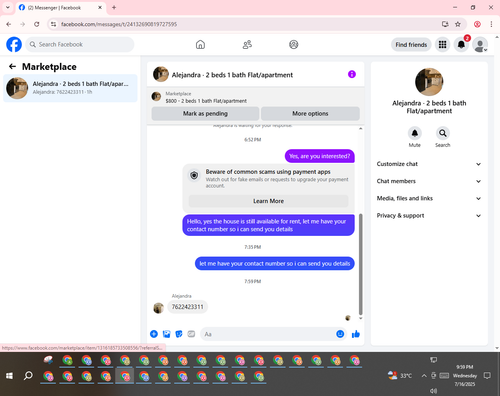
Task: Open more actions plus icon in composer
Action: pos(154,334)
